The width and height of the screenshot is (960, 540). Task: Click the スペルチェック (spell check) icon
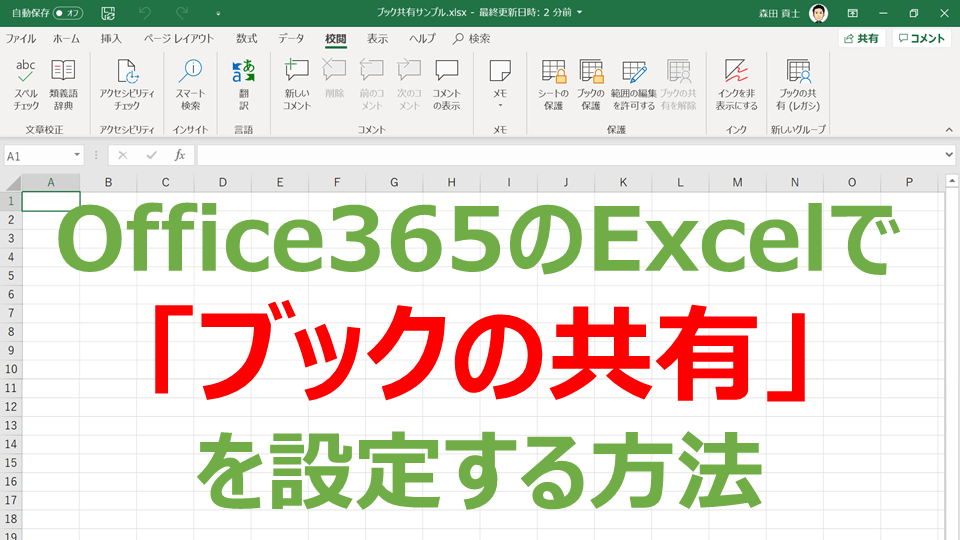coord(26,83)
